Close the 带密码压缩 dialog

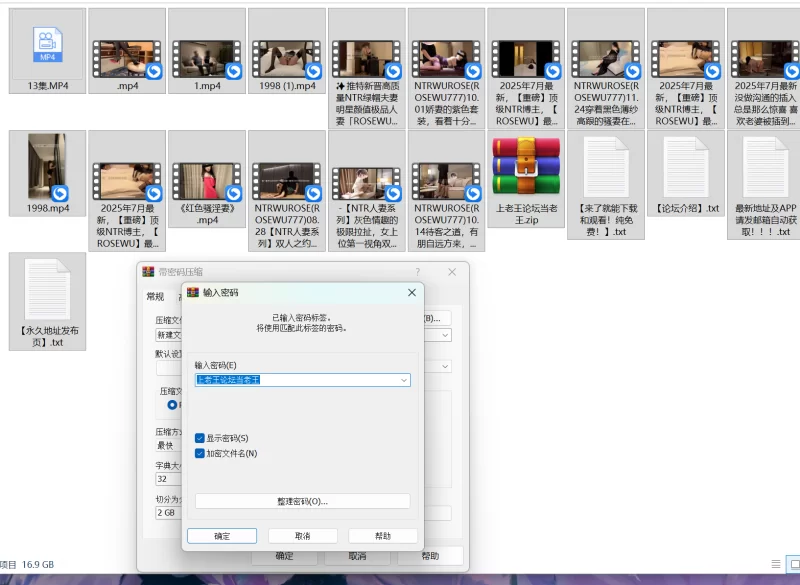[x=452, y=272]
